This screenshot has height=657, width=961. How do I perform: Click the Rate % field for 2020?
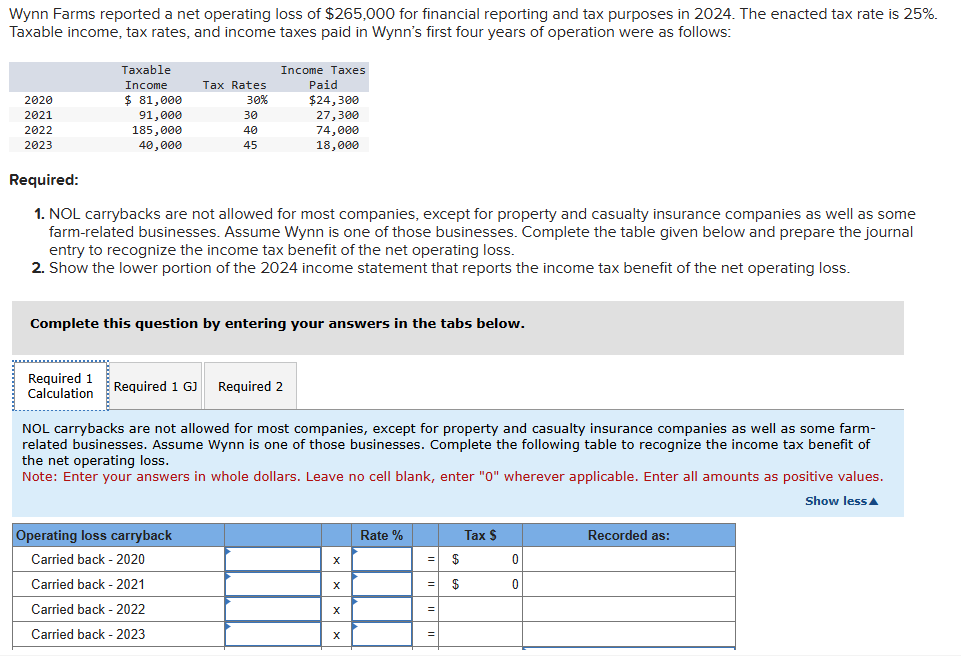pos(382,560)
